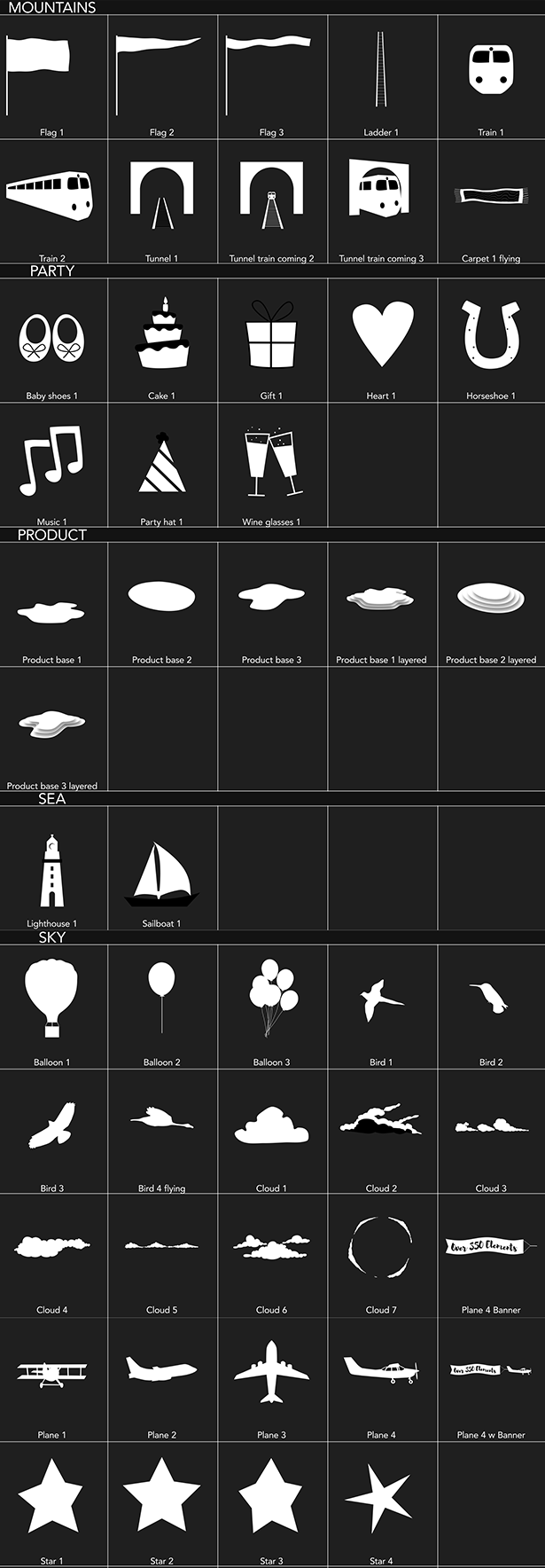The width and height of the screenshot is (545, 1568).
Task: Select the Sailboat 1 icon
Action: pos(162,874)
